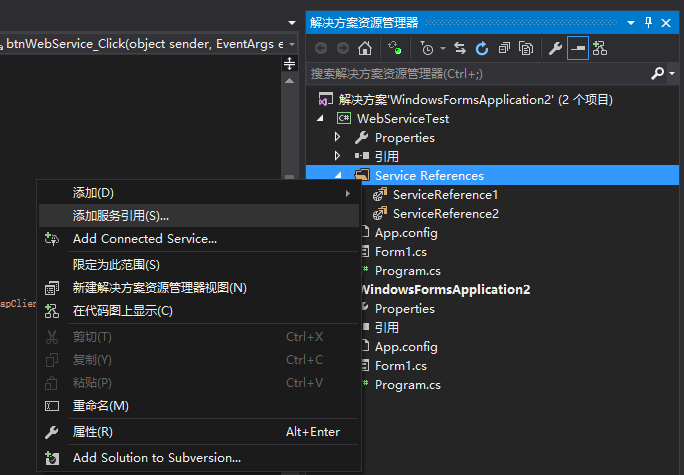Select the solution 'WindowsFormsApplication2' root node
Image resolution: width=684 pixels, height=475 pixels.
click(475, 99)
